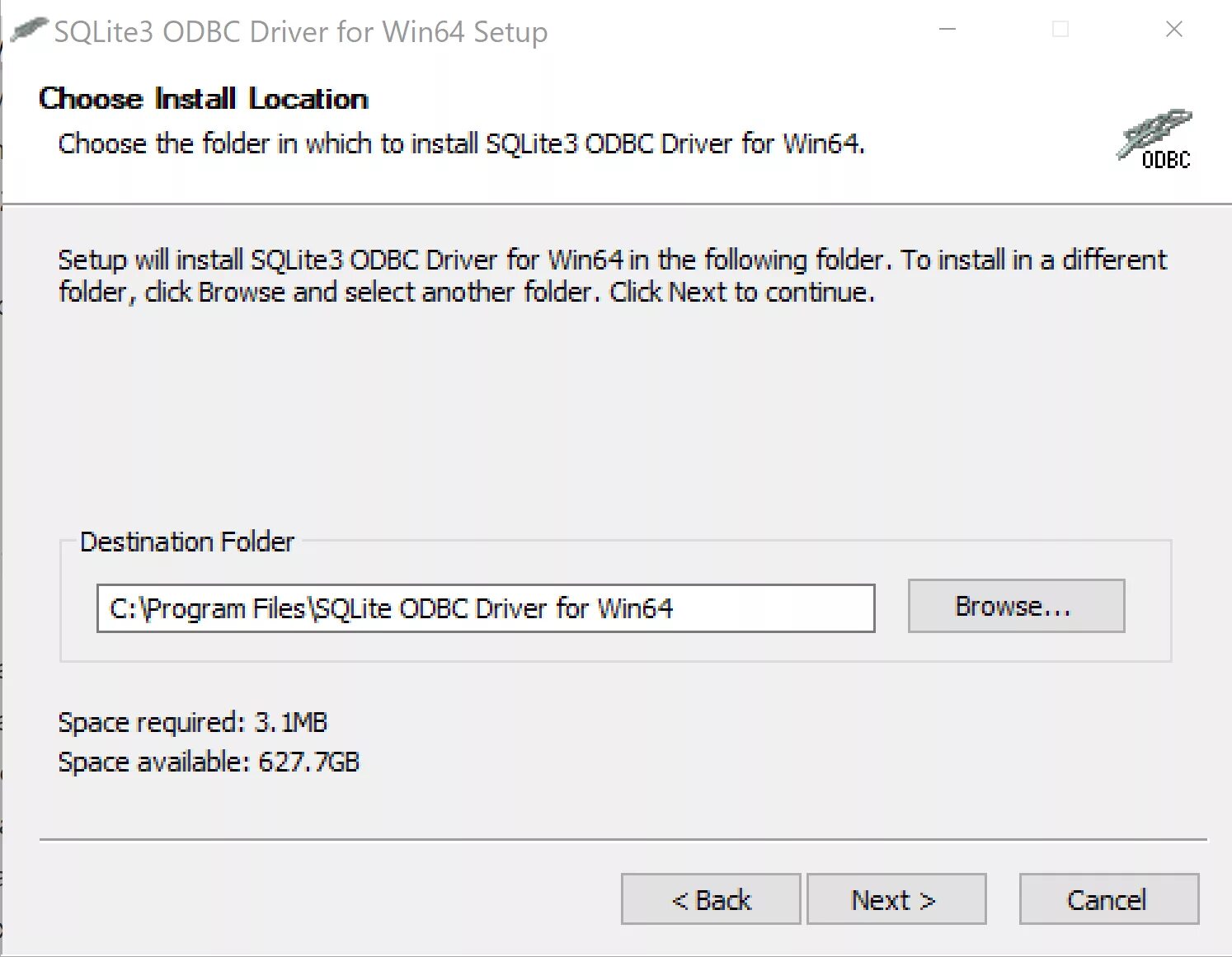Click the "Space available: 627.7GB" text

(x=209, y=762)
